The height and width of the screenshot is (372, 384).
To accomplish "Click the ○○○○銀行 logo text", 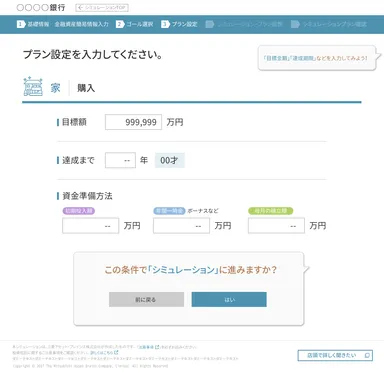I will [41, 7].
